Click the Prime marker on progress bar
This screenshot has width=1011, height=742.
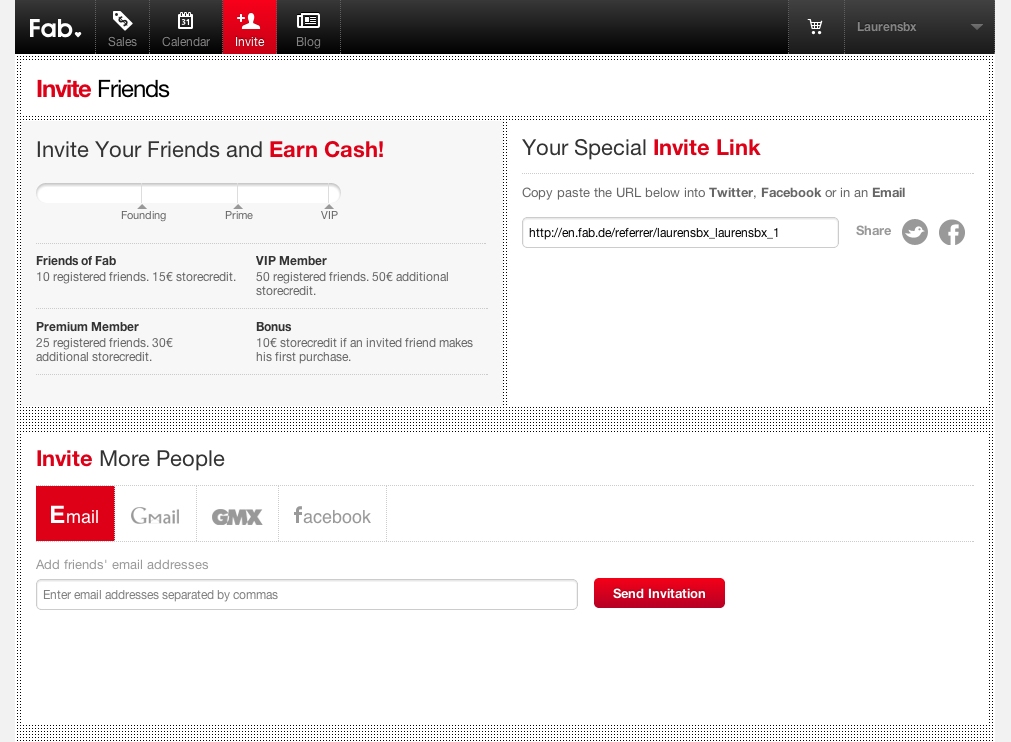click(238, 207)
